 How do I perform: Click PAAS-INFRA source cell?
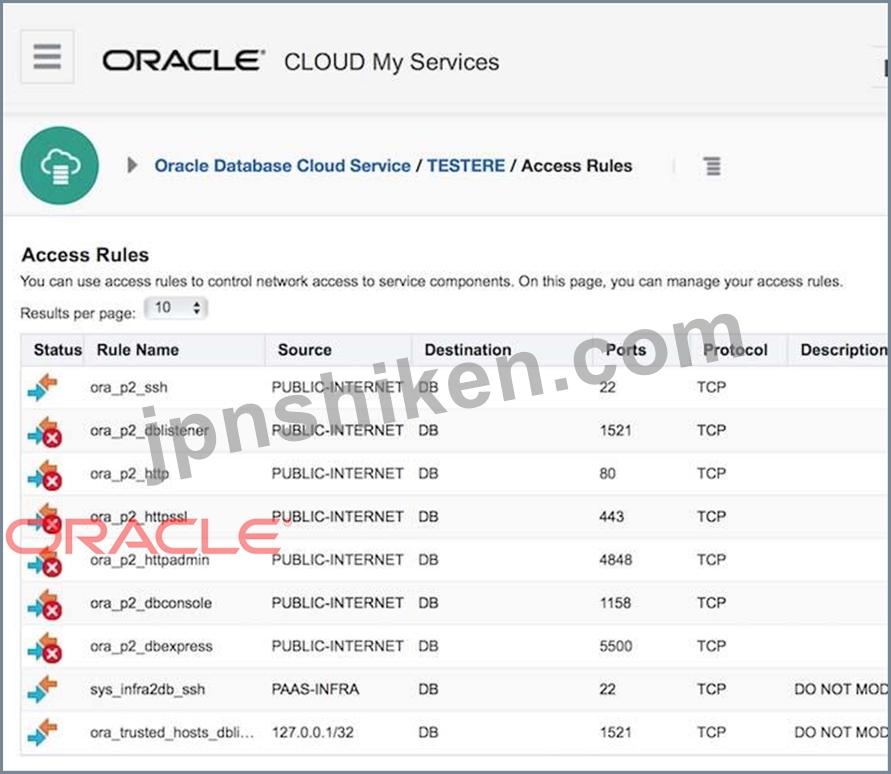[315, 689]
